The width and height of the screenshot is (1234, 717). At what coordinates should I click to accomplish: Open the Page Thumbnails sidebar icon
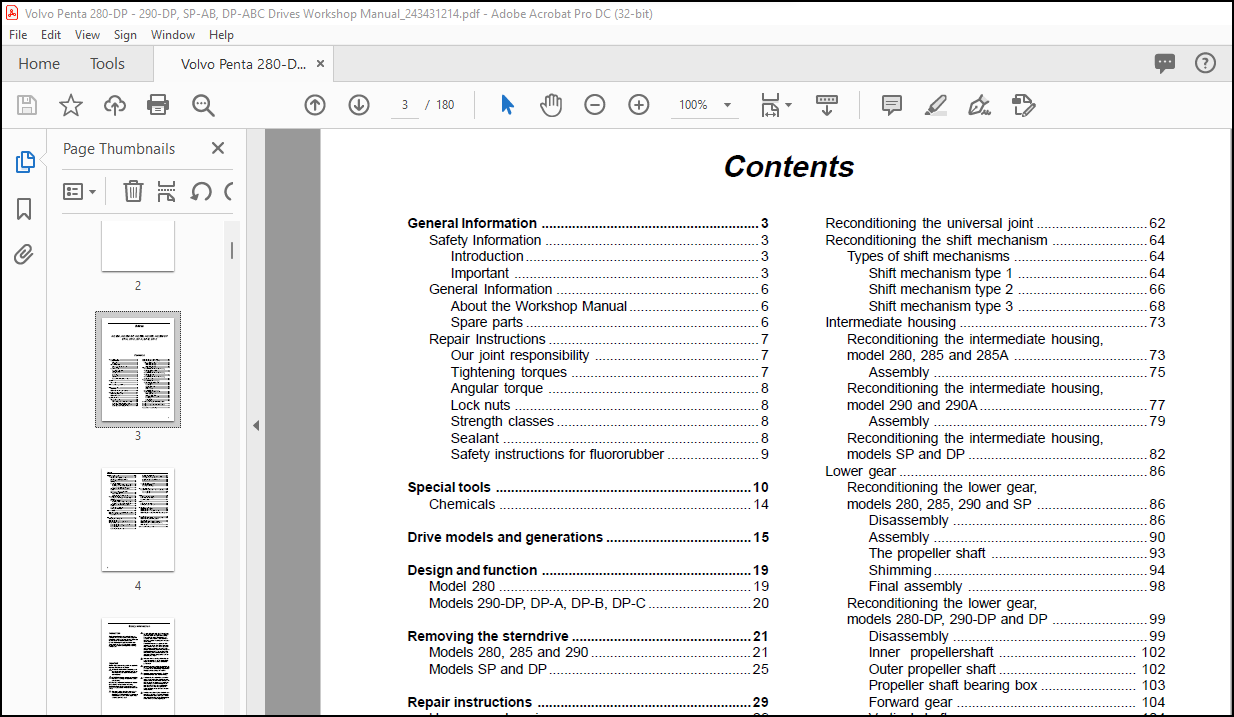[x=25, y=162]
